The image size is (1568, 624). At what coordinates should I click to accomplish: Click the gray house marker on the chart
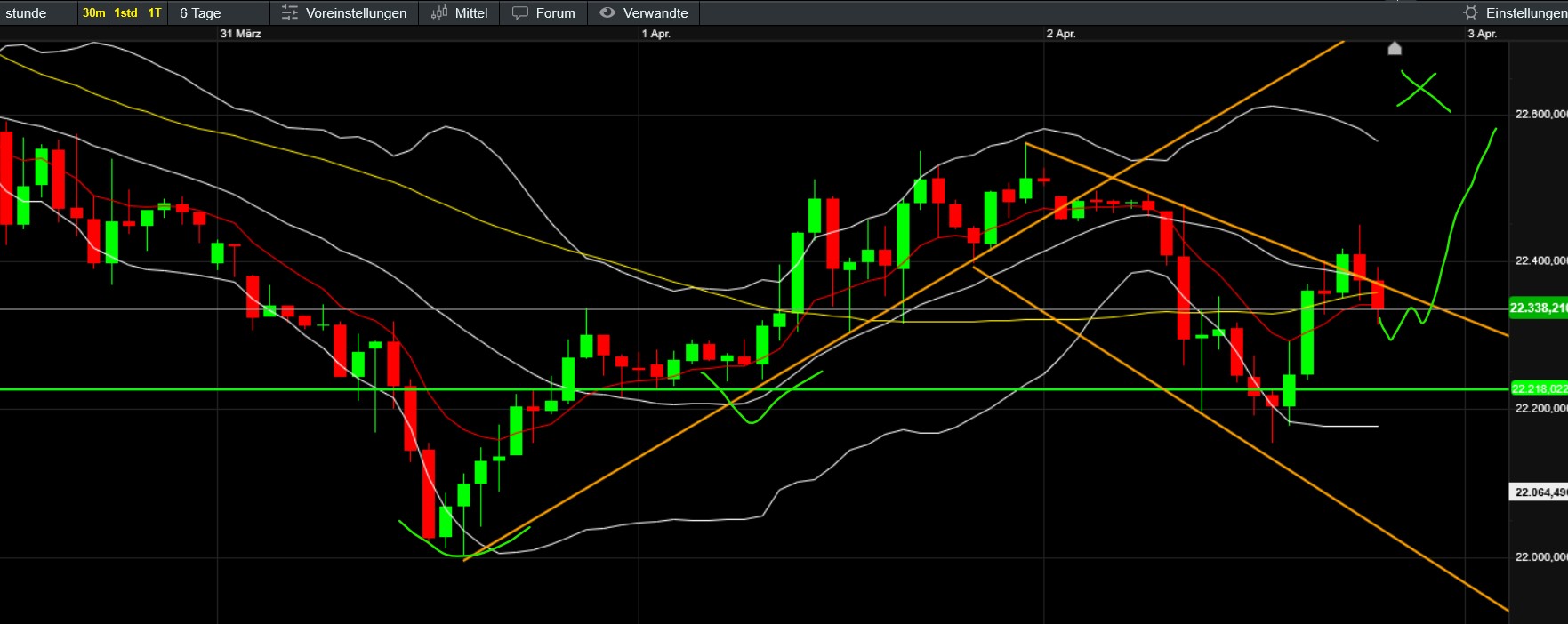point(1395,48)
